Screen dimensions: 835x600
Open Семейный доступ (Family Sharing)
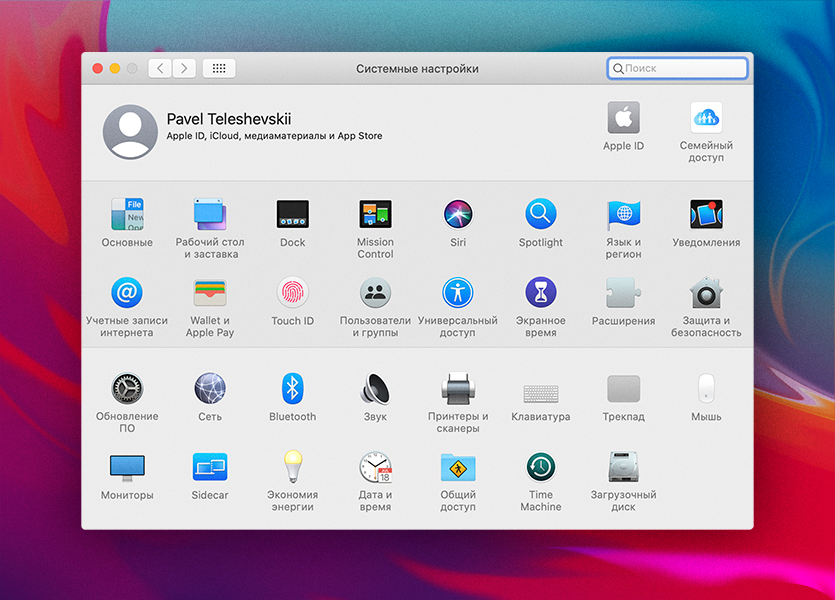[x=706, y=119]
